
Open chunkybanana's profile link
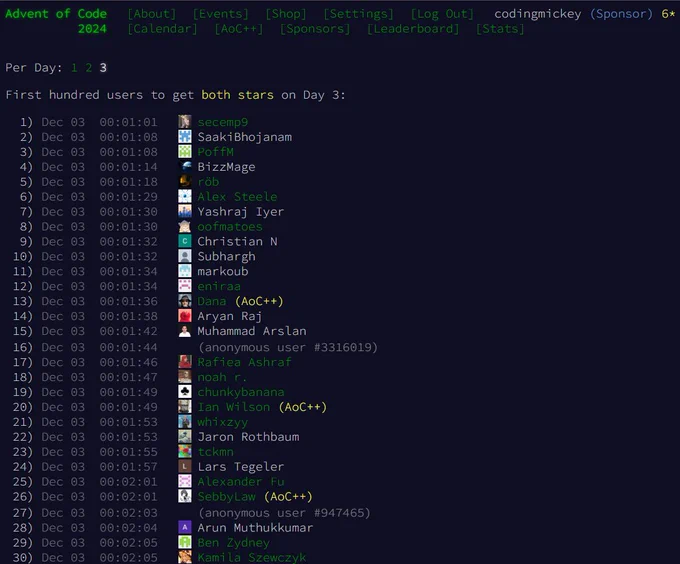[x=241, y=392]
